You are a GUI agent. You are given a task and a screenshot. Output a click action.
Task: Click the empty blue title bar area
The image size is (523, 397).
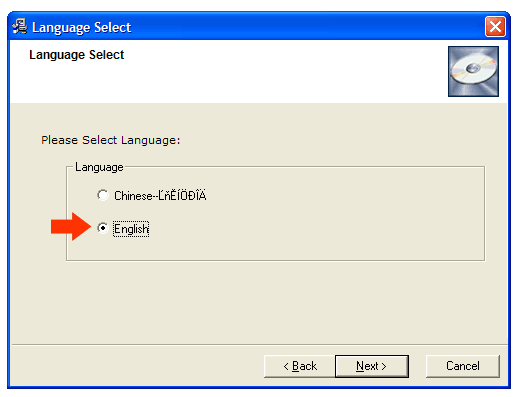[307, 27]
